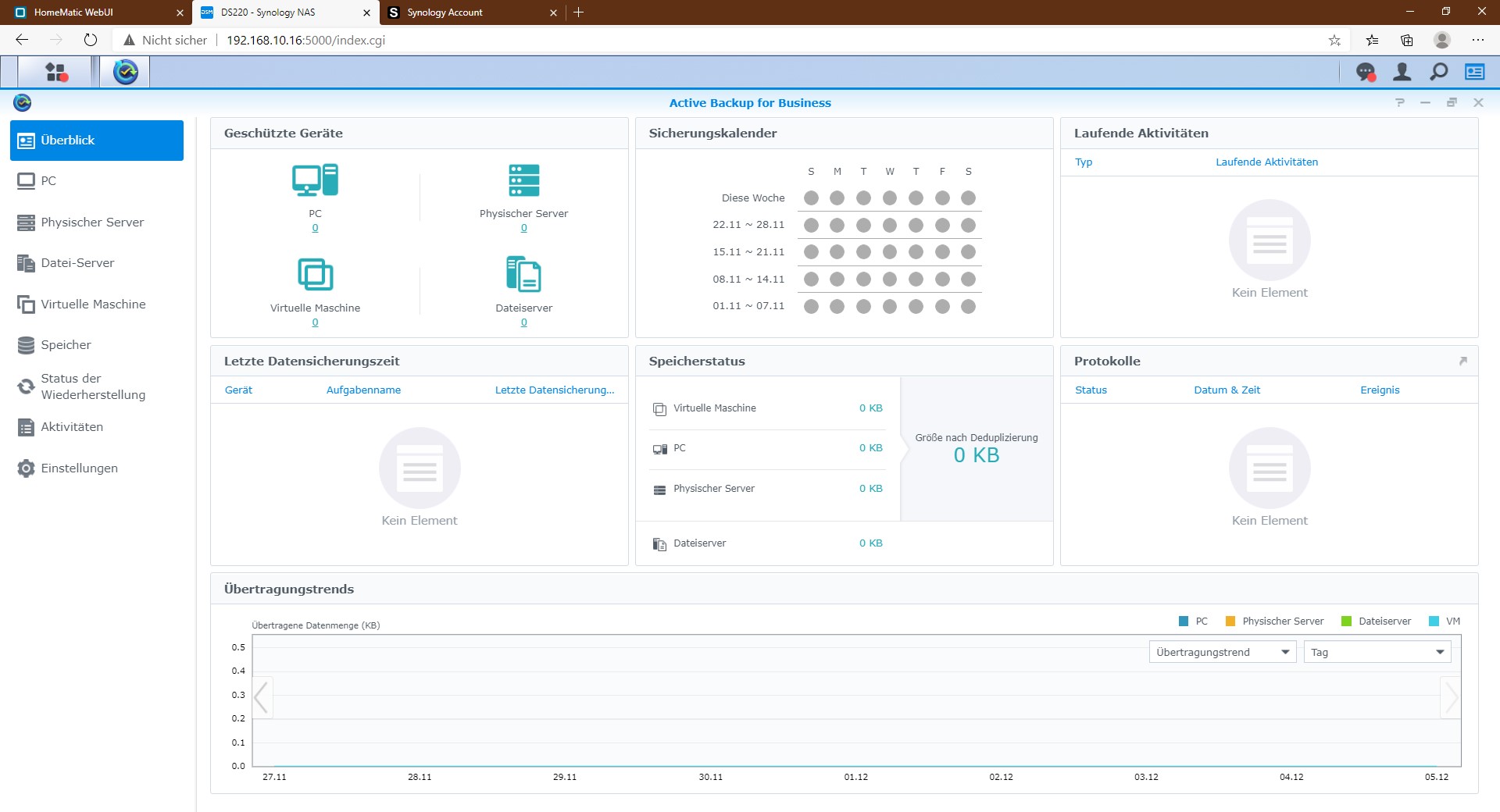Toggle PC legend color swatch

pos(1184,621)
